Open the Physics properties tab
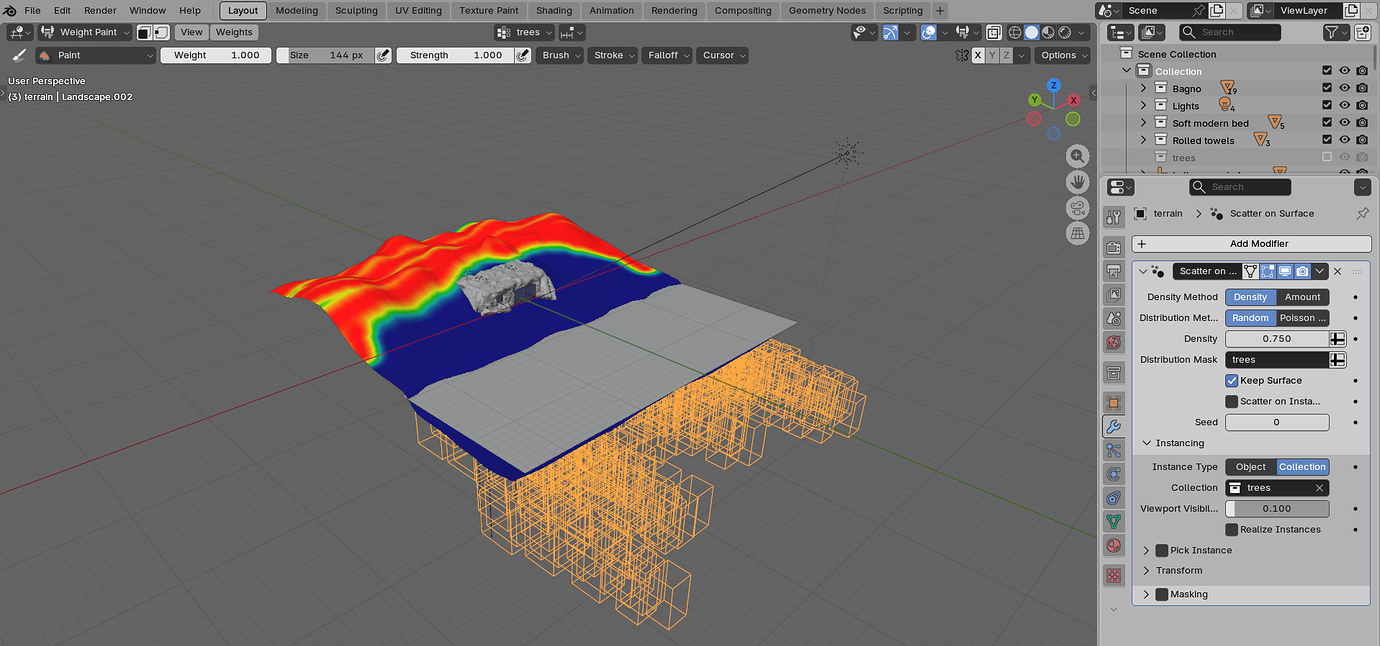 [1114, 474]
